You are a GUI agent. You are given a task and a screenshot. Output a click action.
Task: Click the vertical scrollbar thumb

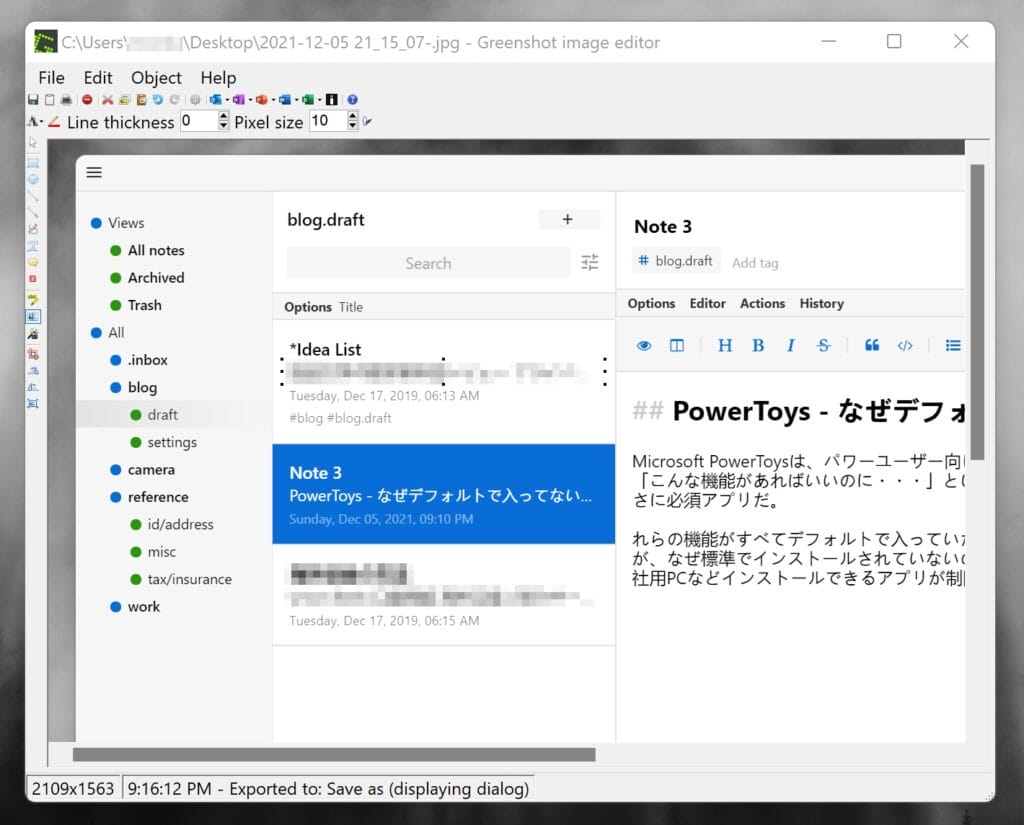coord(977,312)
